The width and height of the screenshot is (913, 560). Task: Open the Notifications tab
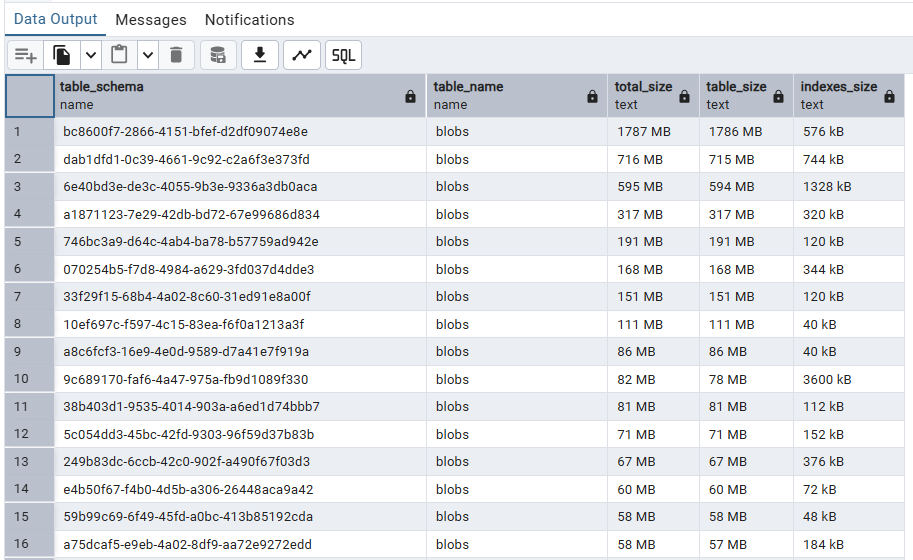pos(249,20)
